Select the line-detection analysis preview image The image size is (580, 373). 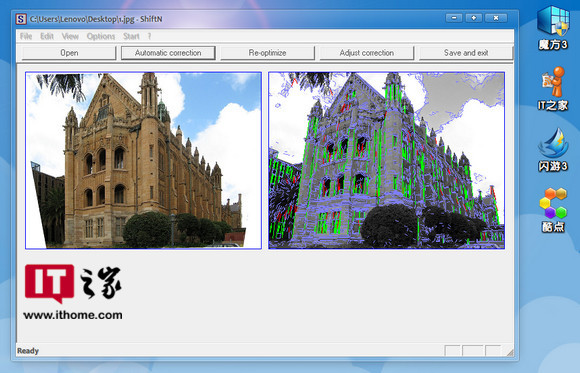387,160
